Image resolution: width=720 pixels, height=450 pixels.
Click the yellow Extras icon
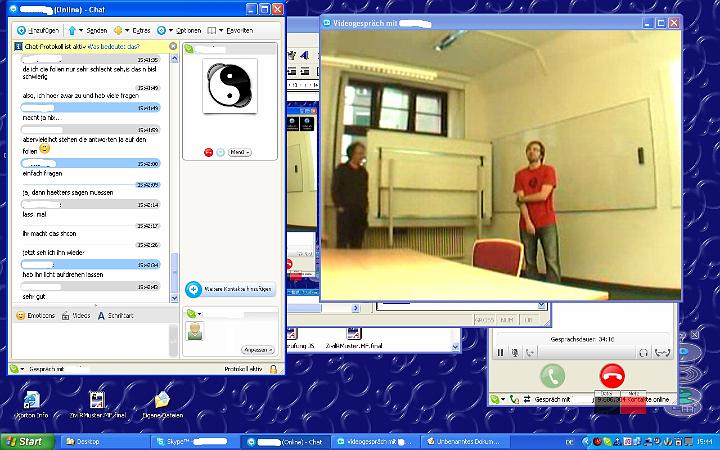tap(118, 30)
